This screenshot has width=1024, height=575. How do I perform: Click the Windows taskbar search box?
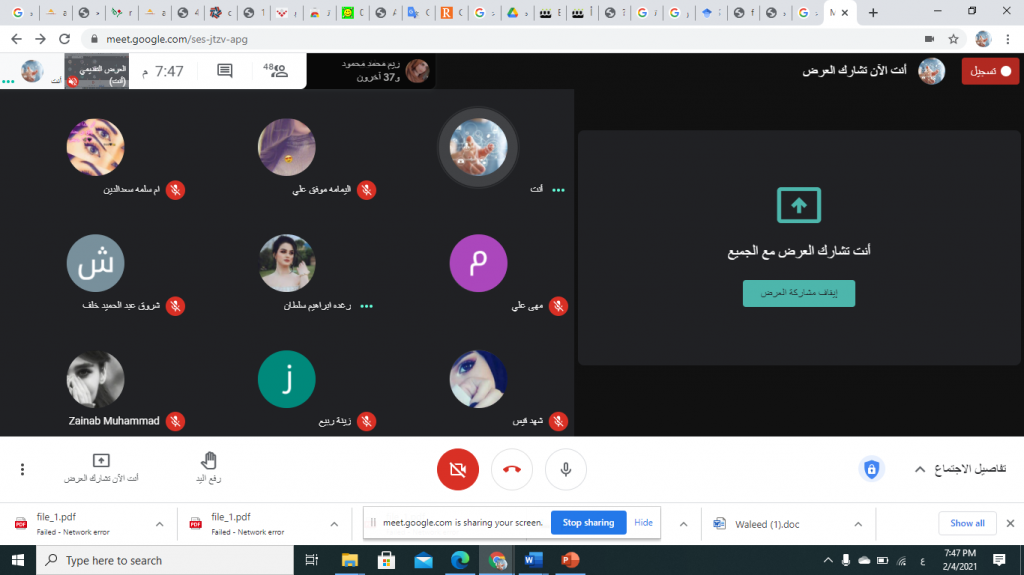165,560
